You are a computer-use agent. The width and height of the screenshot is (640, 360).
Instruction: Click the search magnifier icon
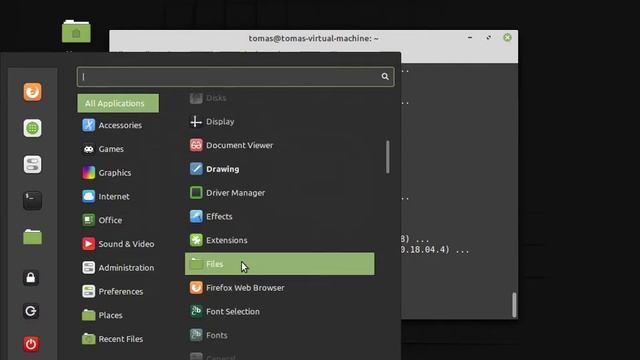(384, 76)
